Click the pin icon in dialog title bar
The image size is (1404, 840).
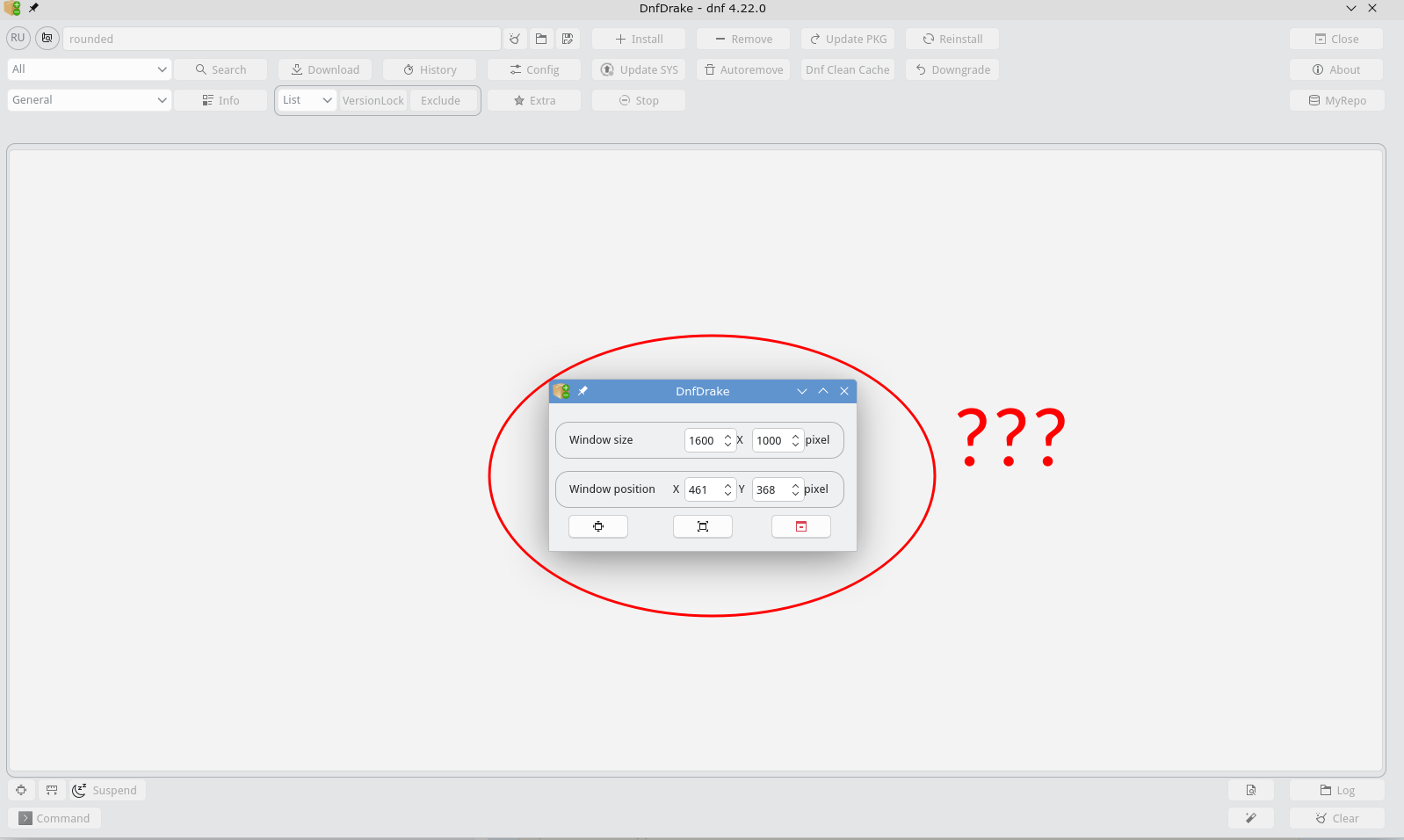(x=583, y=391)
